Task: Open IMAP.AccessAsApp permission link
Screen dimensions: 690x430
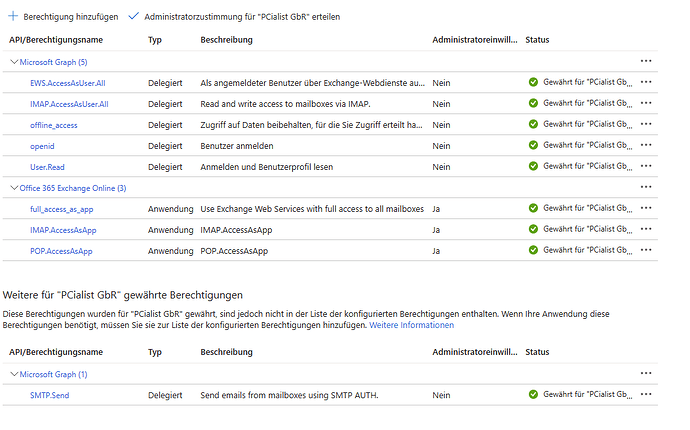Action: click(63, 230)
